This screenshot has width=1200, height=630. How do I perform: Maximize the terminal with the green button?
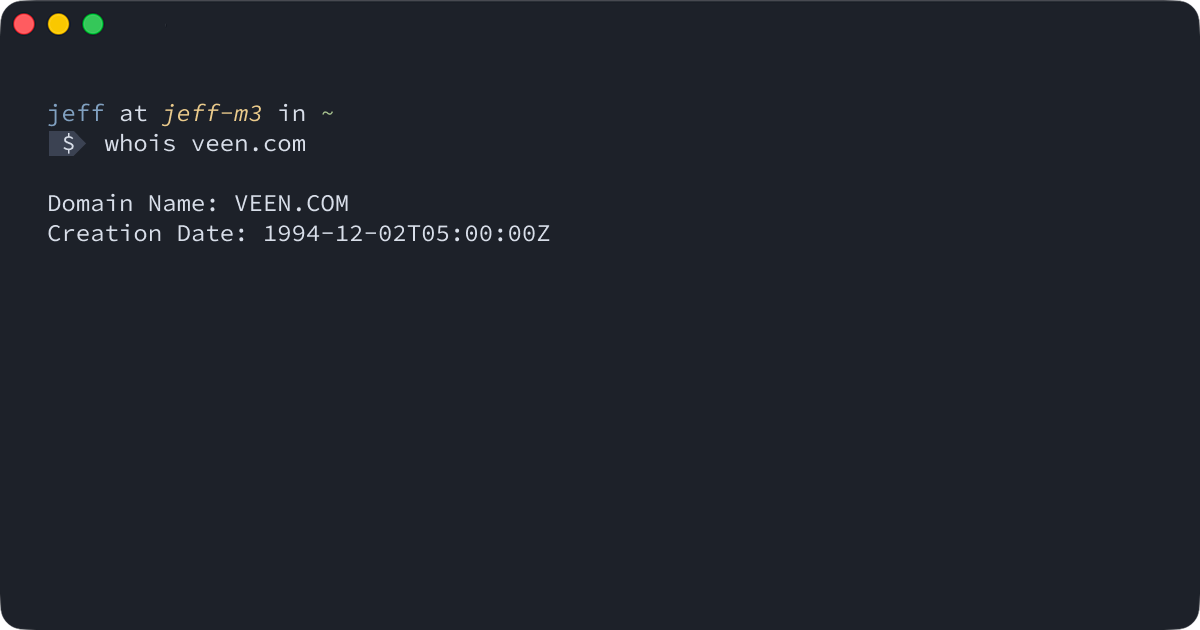click(93, 24)
